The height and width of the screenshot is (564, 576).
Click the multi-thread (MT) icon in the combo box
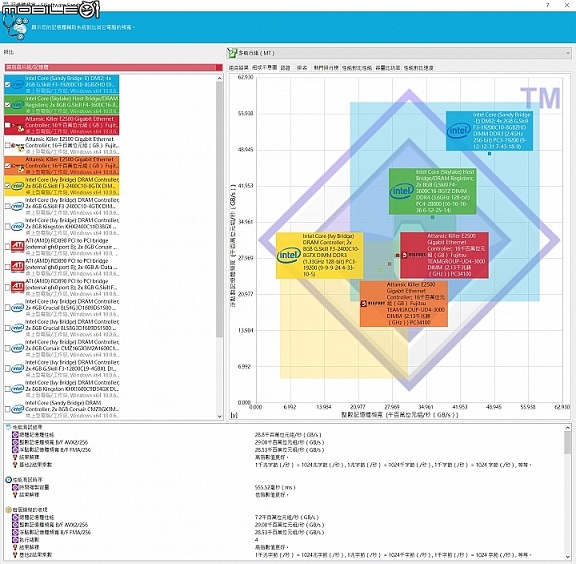click(232, 53)
